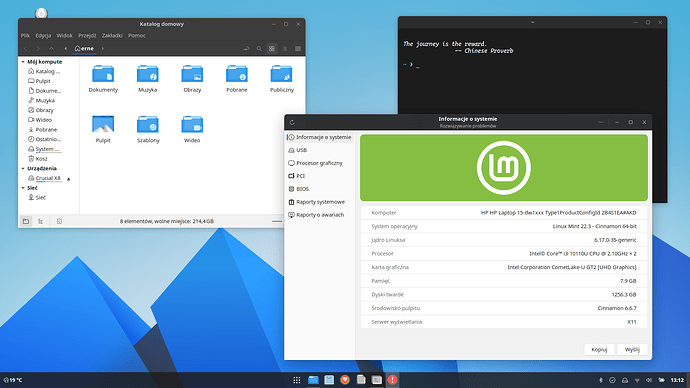Screen dimensions: 690x388
Task: Collapse the Urządzenia section
Action: click(x=23, y=168)
